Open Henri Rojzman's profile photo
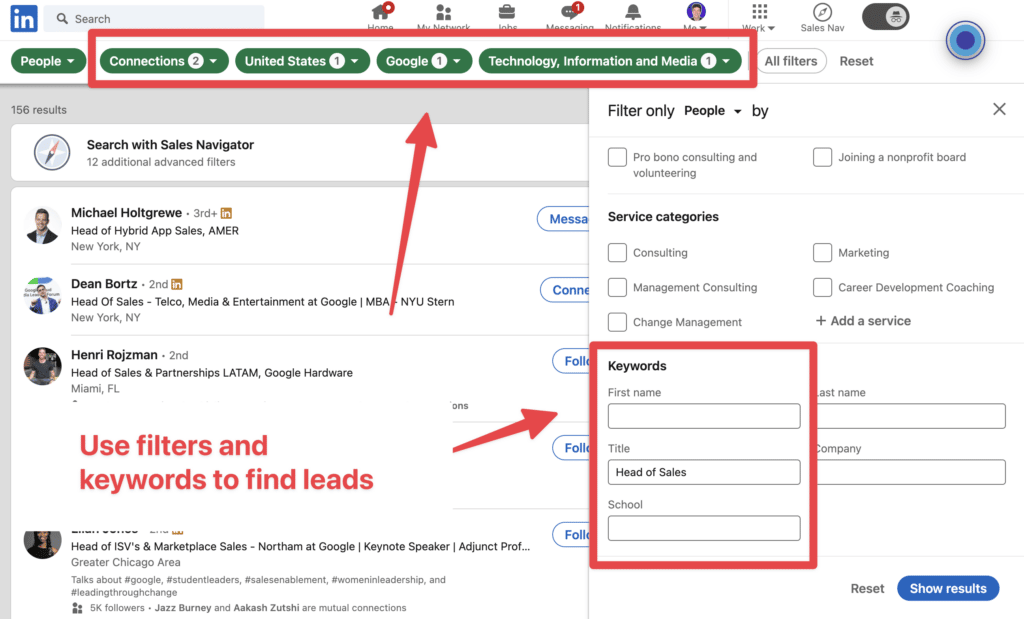1024x619 pixels. 42,366
